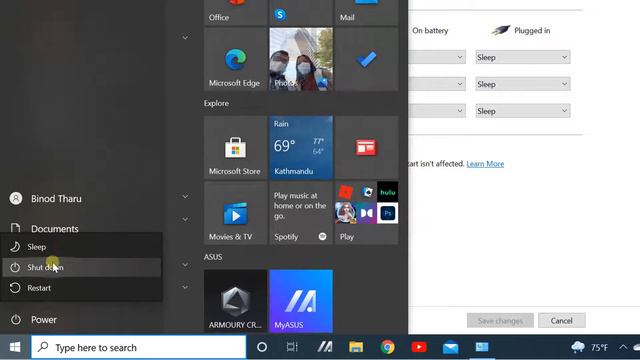Image resolution: width=640 pixels, height=360 pixels.
Task: Open the Play folder tile label
Action: pyautogui.click(x=347, y=237)
